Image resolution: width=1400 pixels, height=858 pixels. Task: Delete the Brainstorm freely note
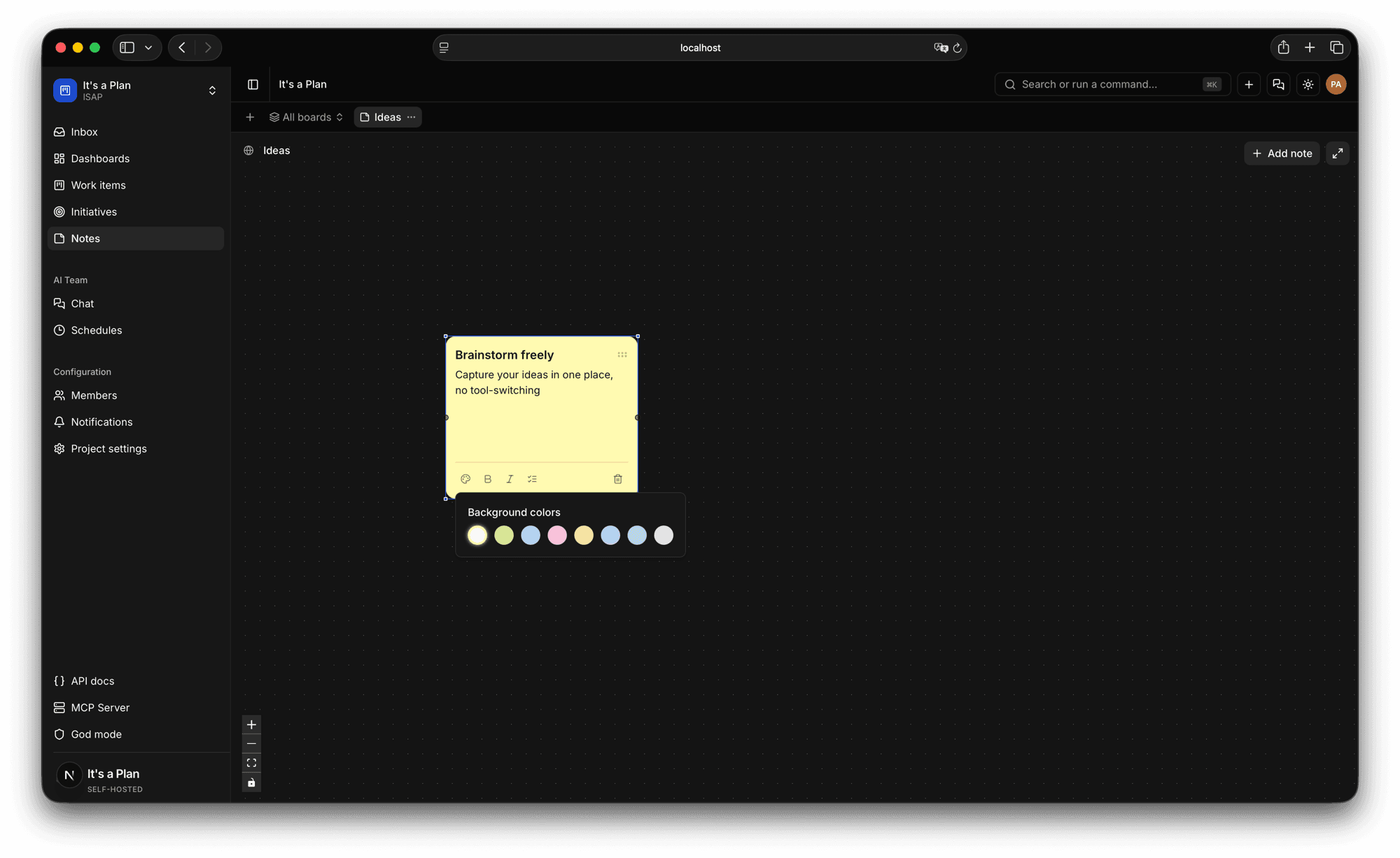pos(618,479)
